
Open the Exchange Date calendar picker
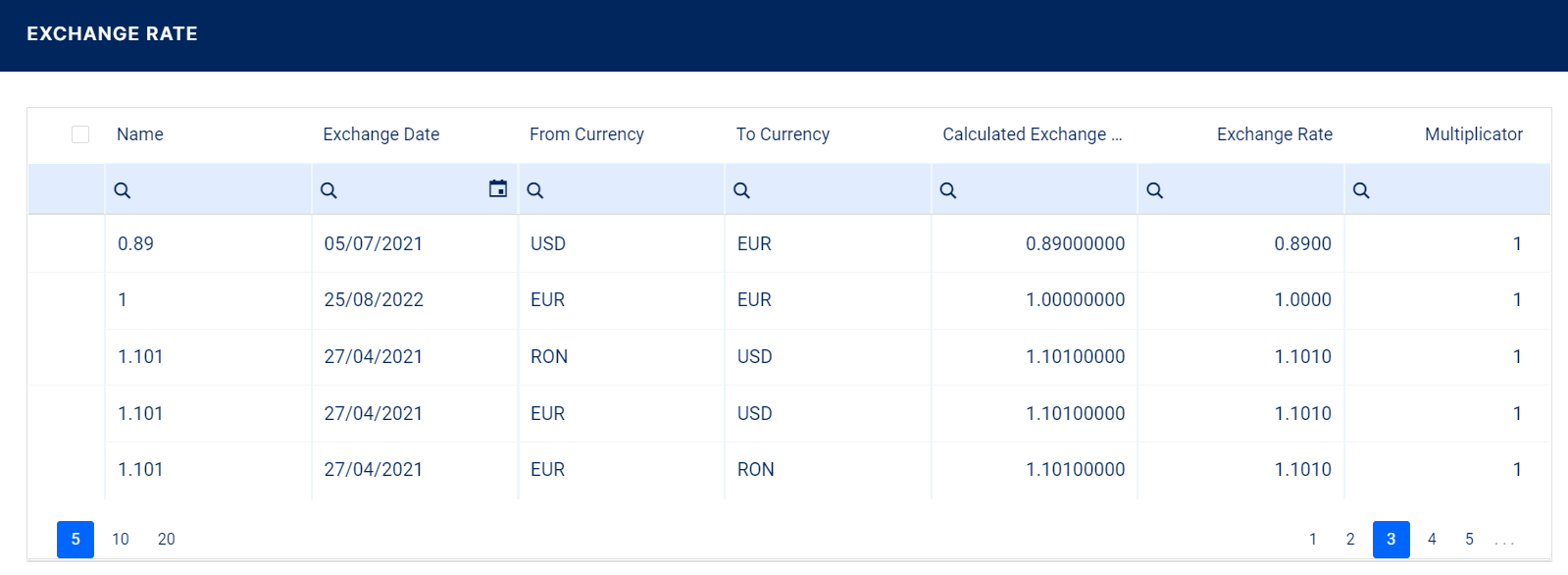[499, 188]
